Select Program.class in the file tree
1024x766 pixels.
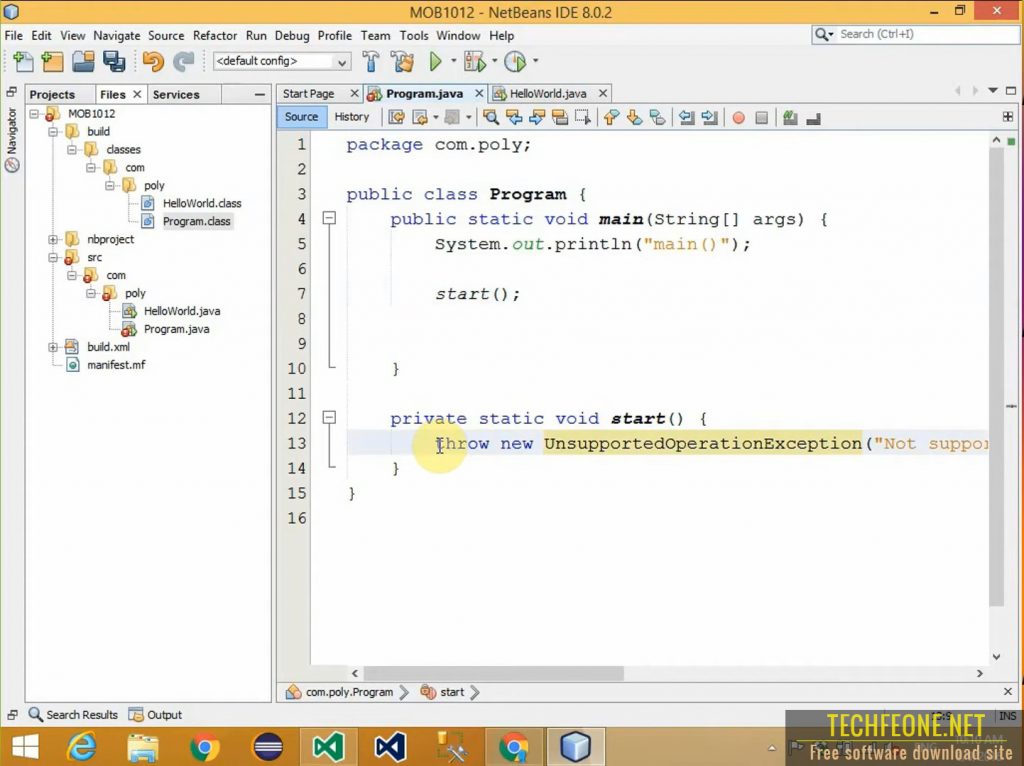[x=197, y=222]
